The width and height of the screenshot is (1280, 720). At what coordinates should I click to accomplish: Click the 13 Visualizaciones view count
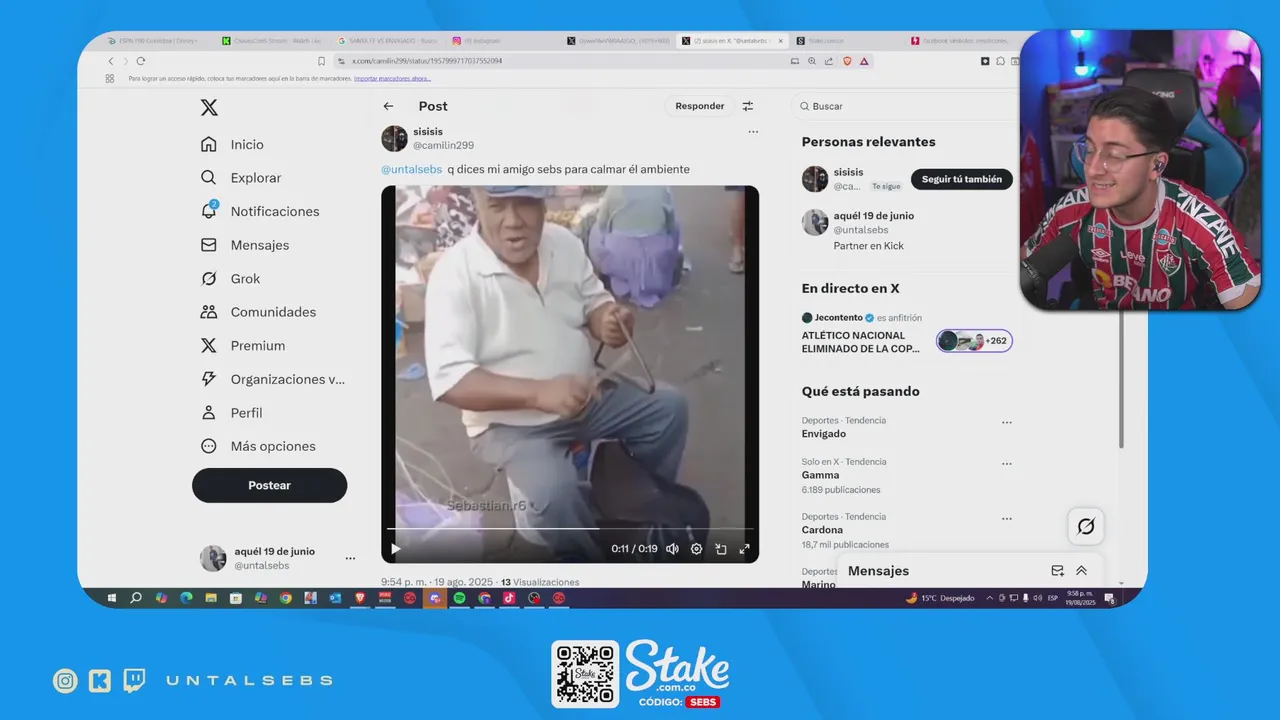[540, 582]
